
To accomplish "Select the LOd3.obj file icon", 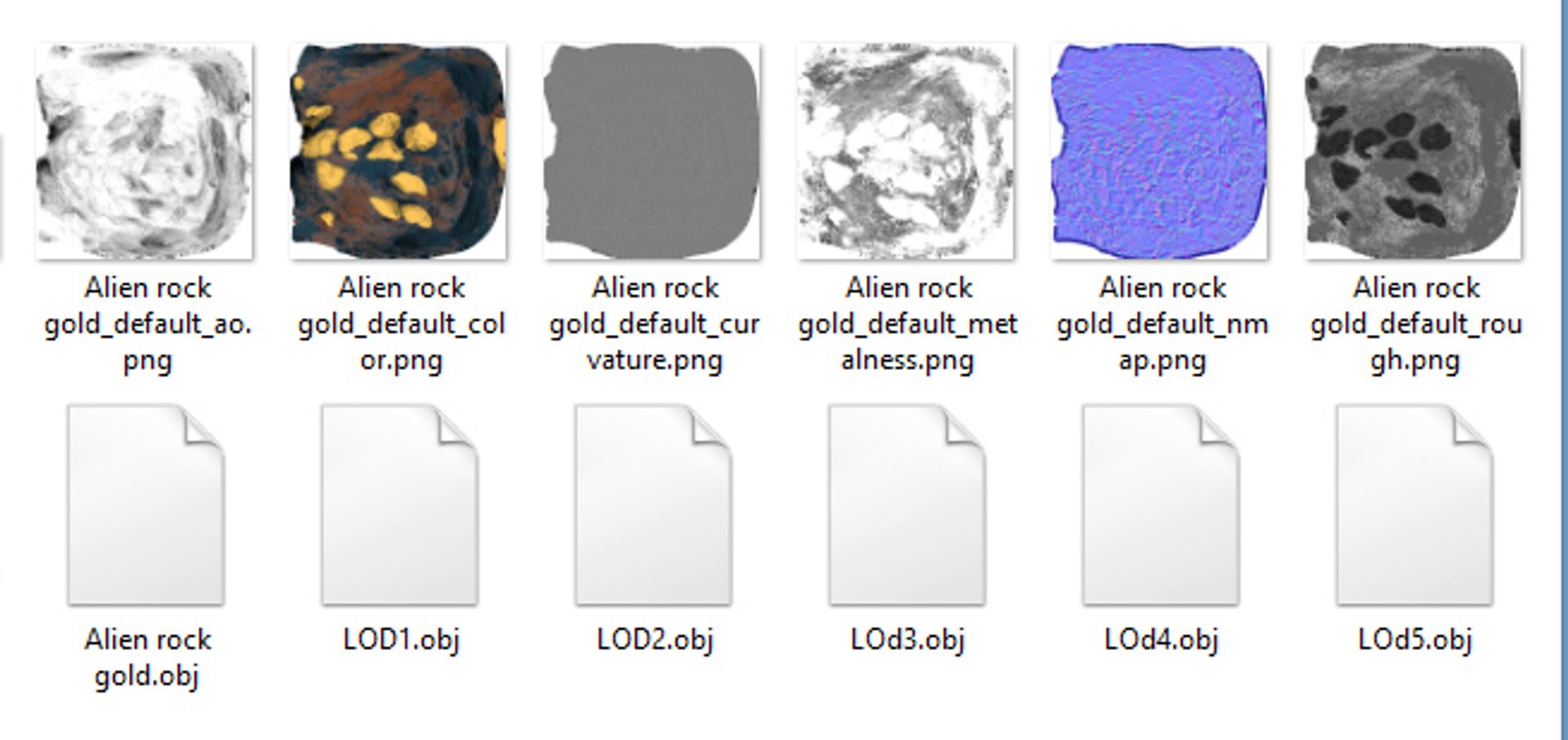I will click(907, 506).
